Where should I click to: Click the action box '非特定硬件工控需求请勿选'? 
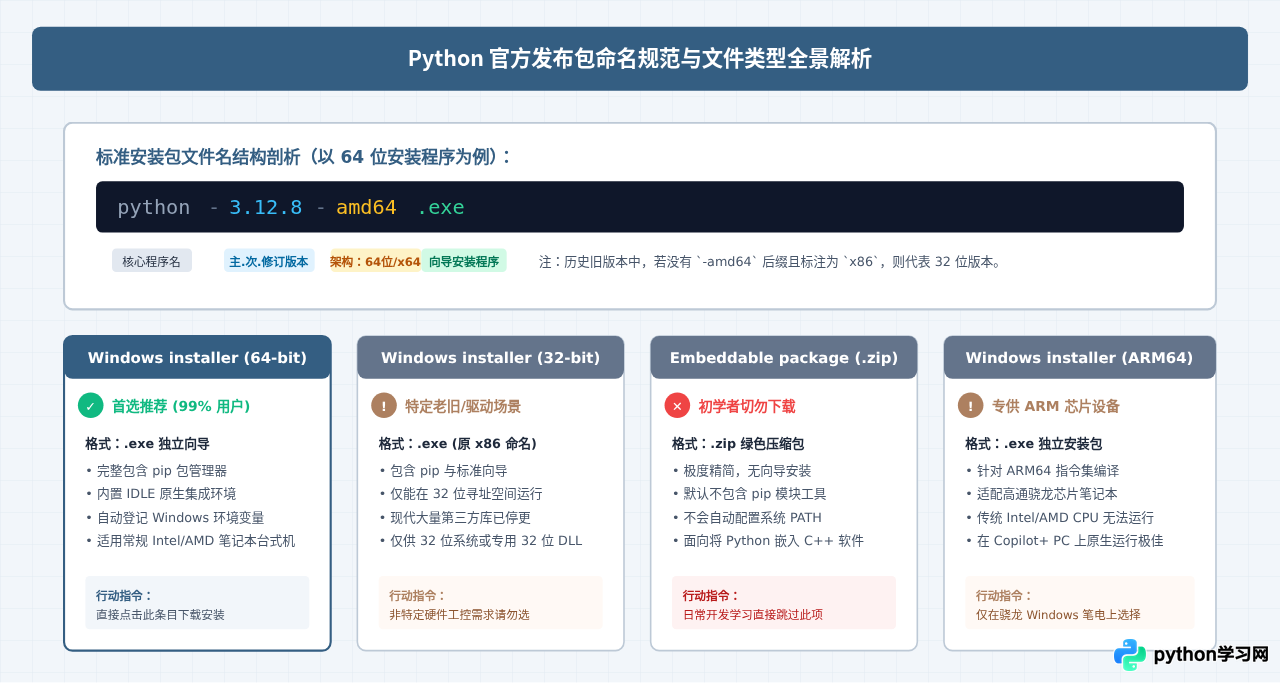(490, 603)
